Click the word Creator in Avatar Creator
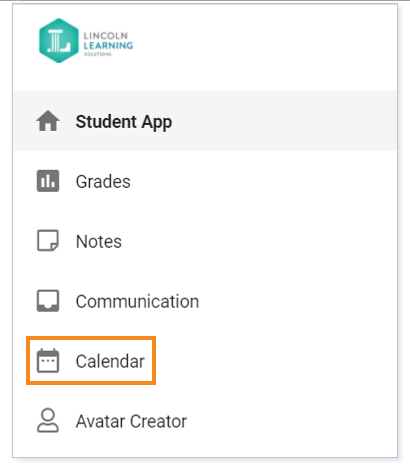The width and height of the screenshot is (410, 472). click(158, 421)
